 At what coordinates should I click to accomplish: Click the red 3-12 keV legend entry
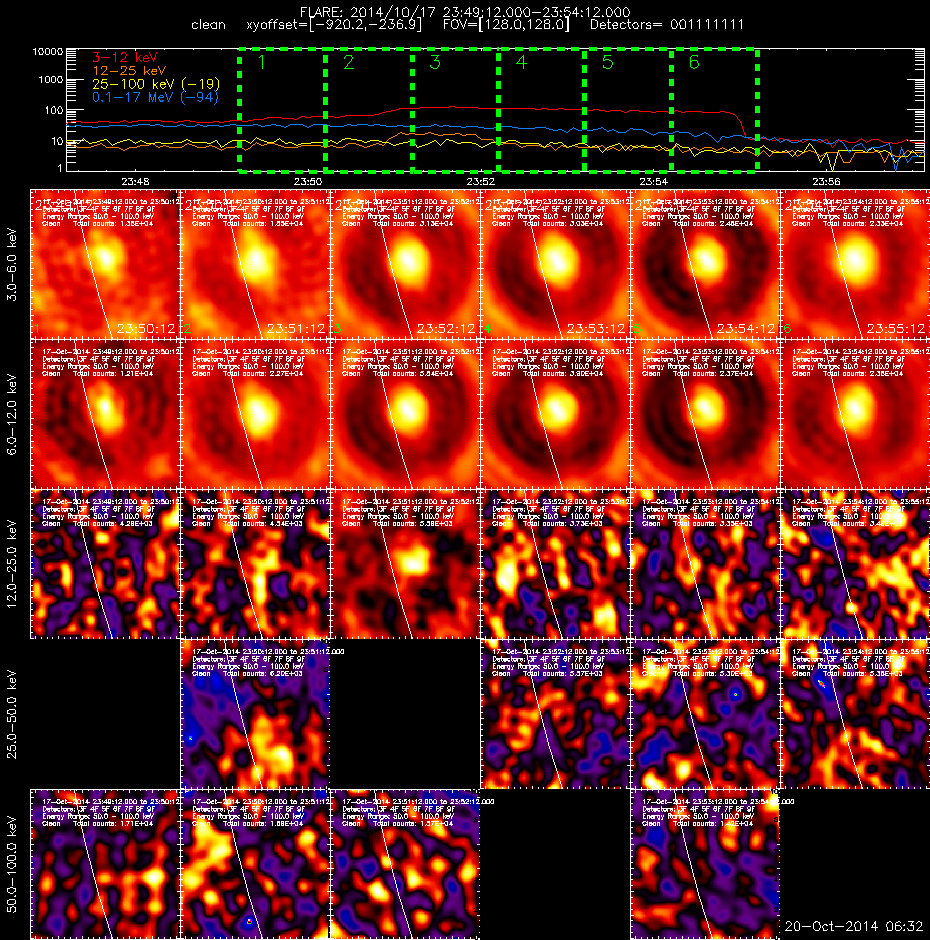(125, 57)
